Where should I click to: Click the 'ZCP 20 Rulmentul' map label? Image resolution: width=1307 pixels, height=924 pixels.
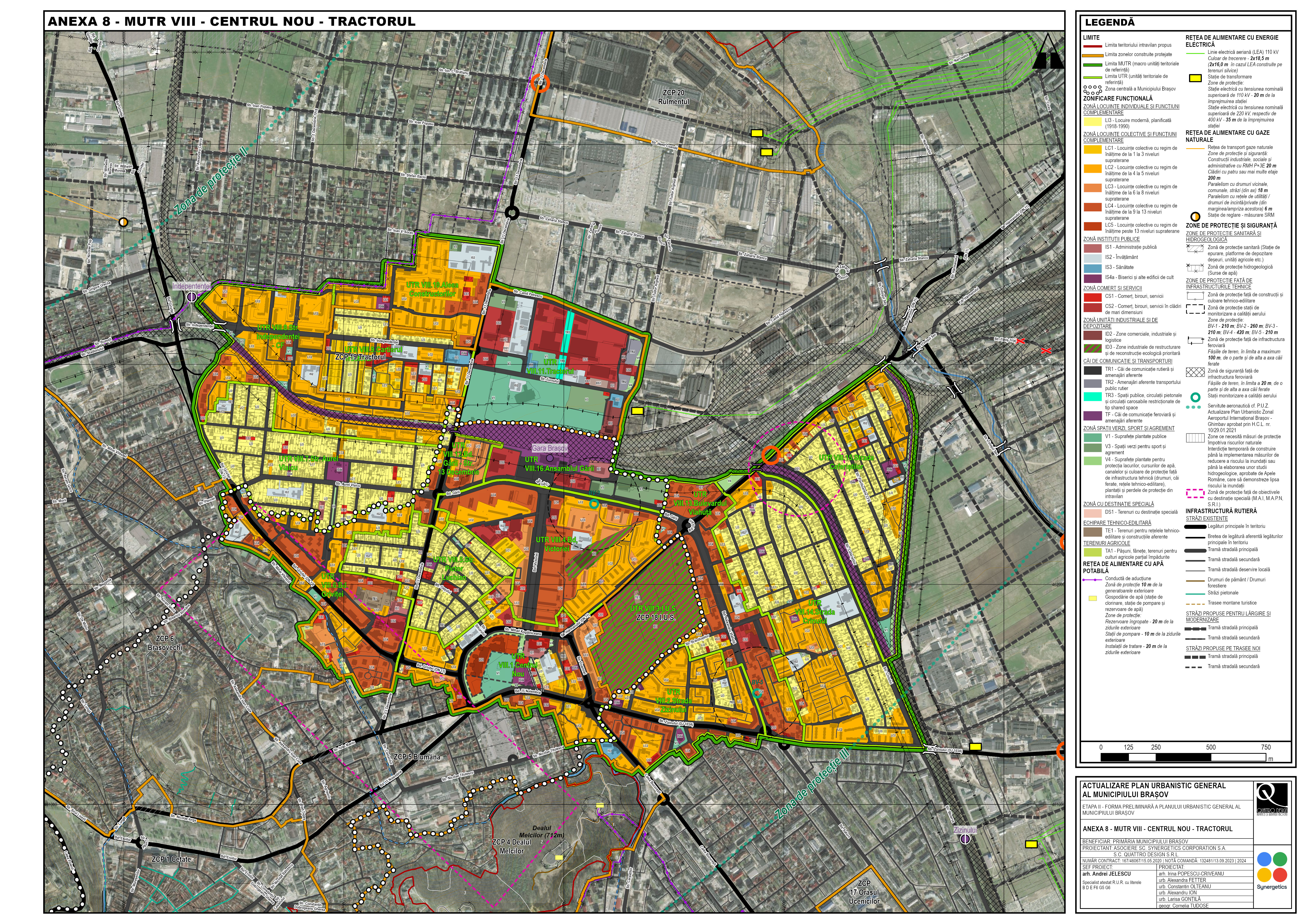point(673,97)
